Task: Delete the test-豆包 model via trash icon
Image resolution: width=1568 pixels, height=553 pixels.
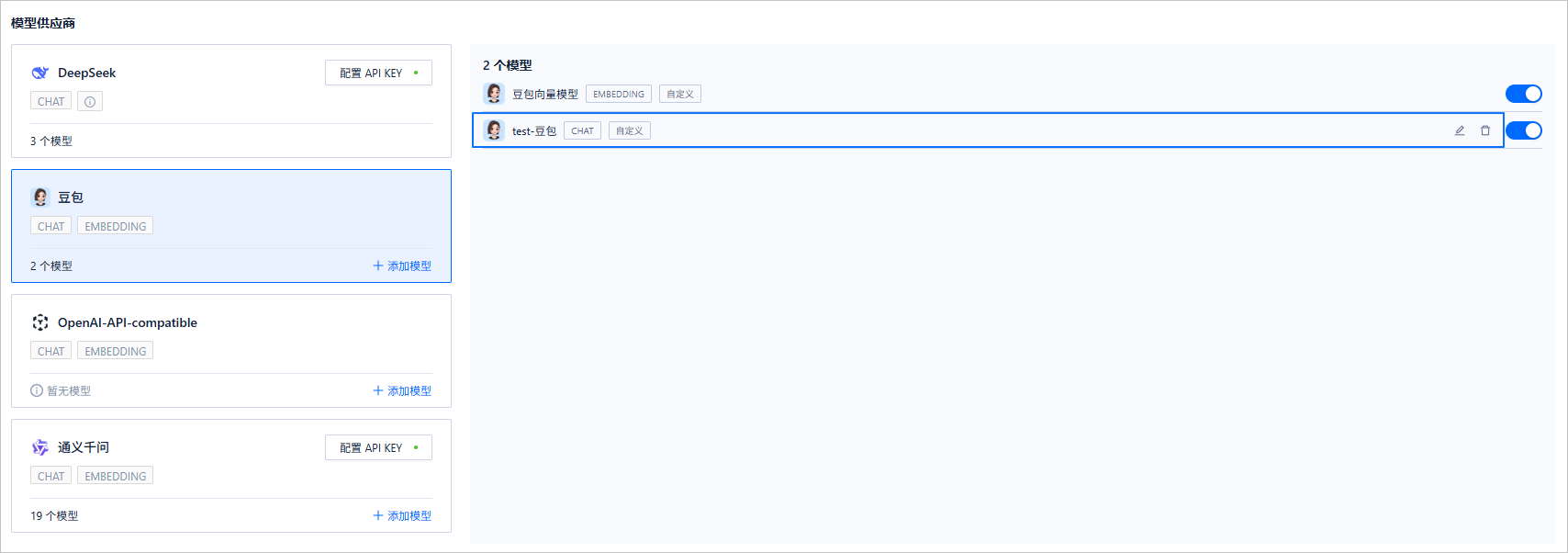Action: click(1485, 130)
